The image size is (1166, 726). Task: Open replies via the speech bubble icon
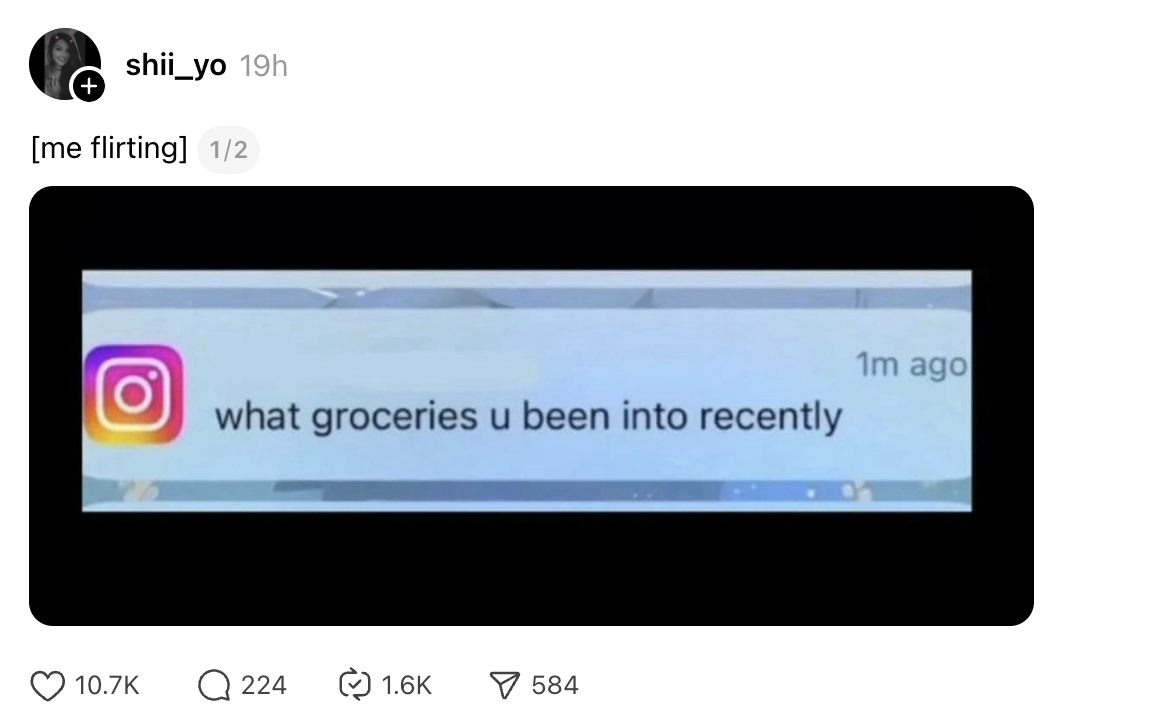tap(212, 685)
